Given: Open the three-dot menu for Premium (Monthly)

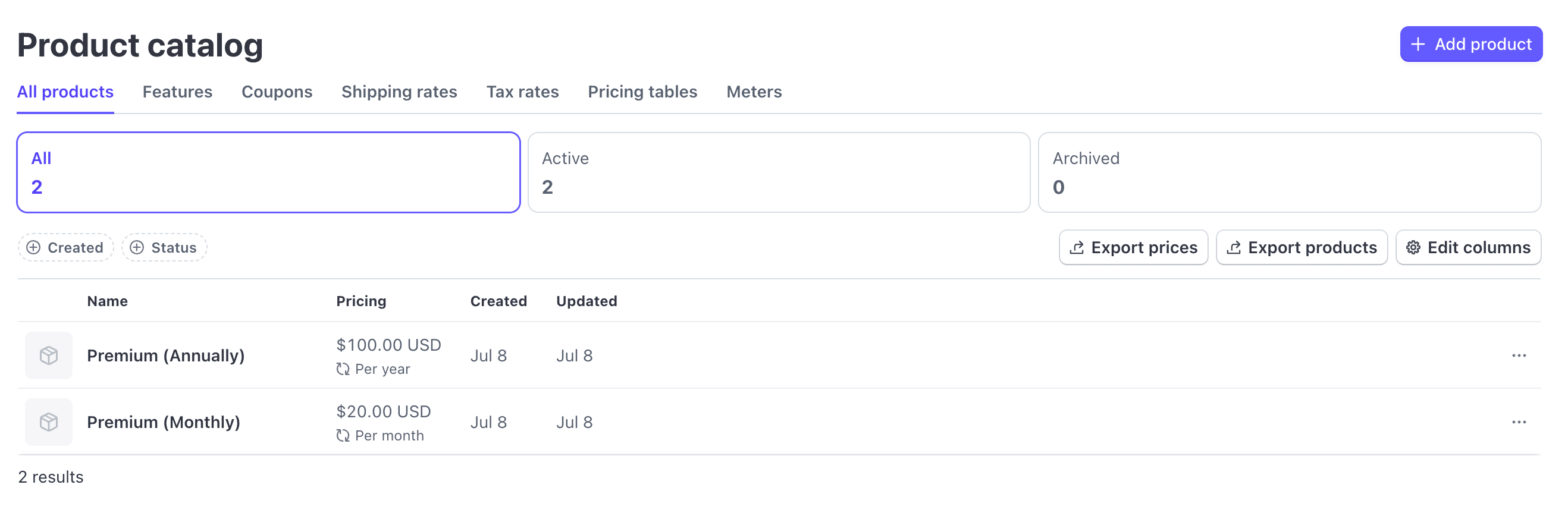Looking at the screenshot, I should pos(1519,422).
